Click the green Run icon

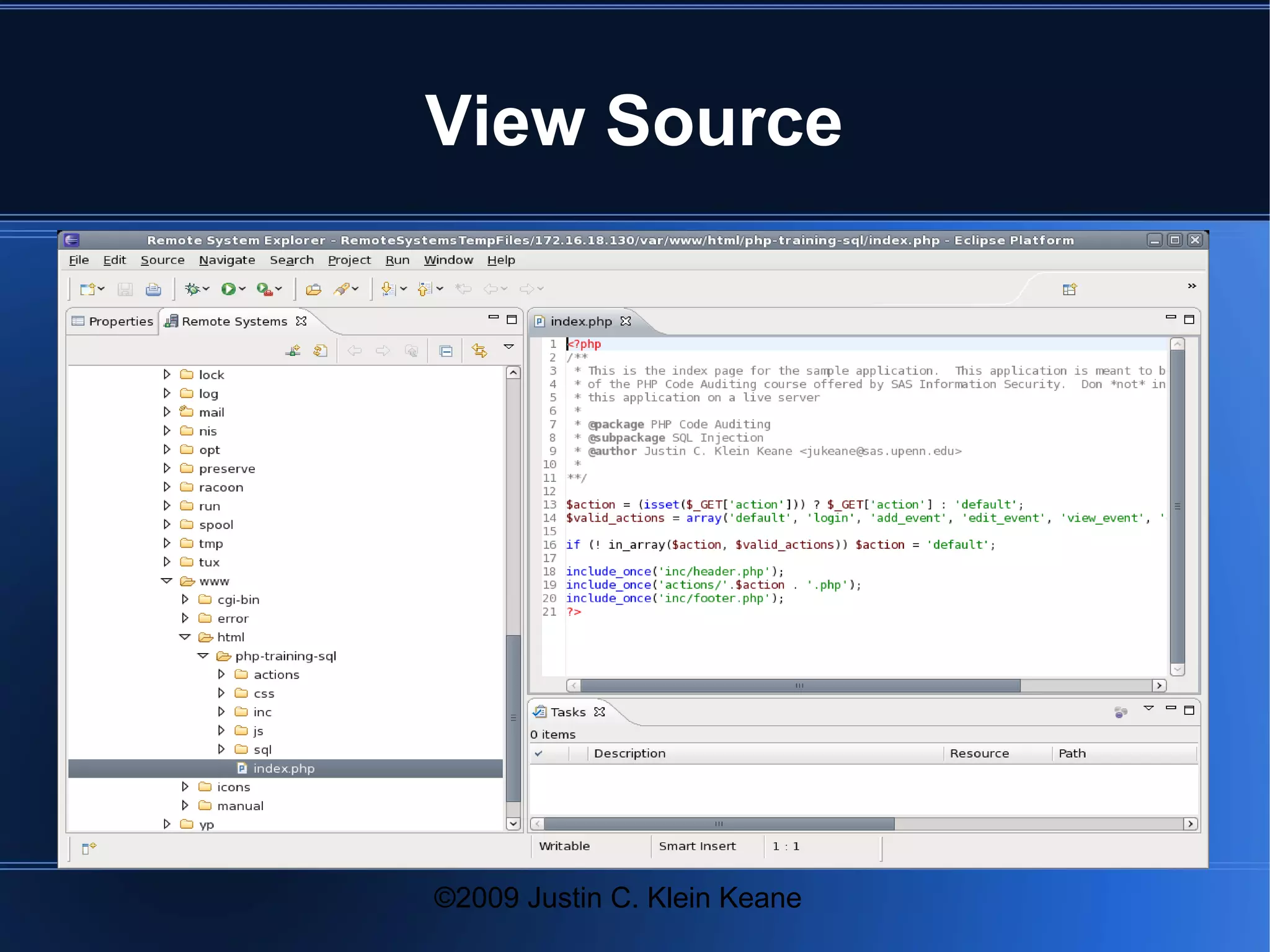pyautogui.click(x=228, y=289)
